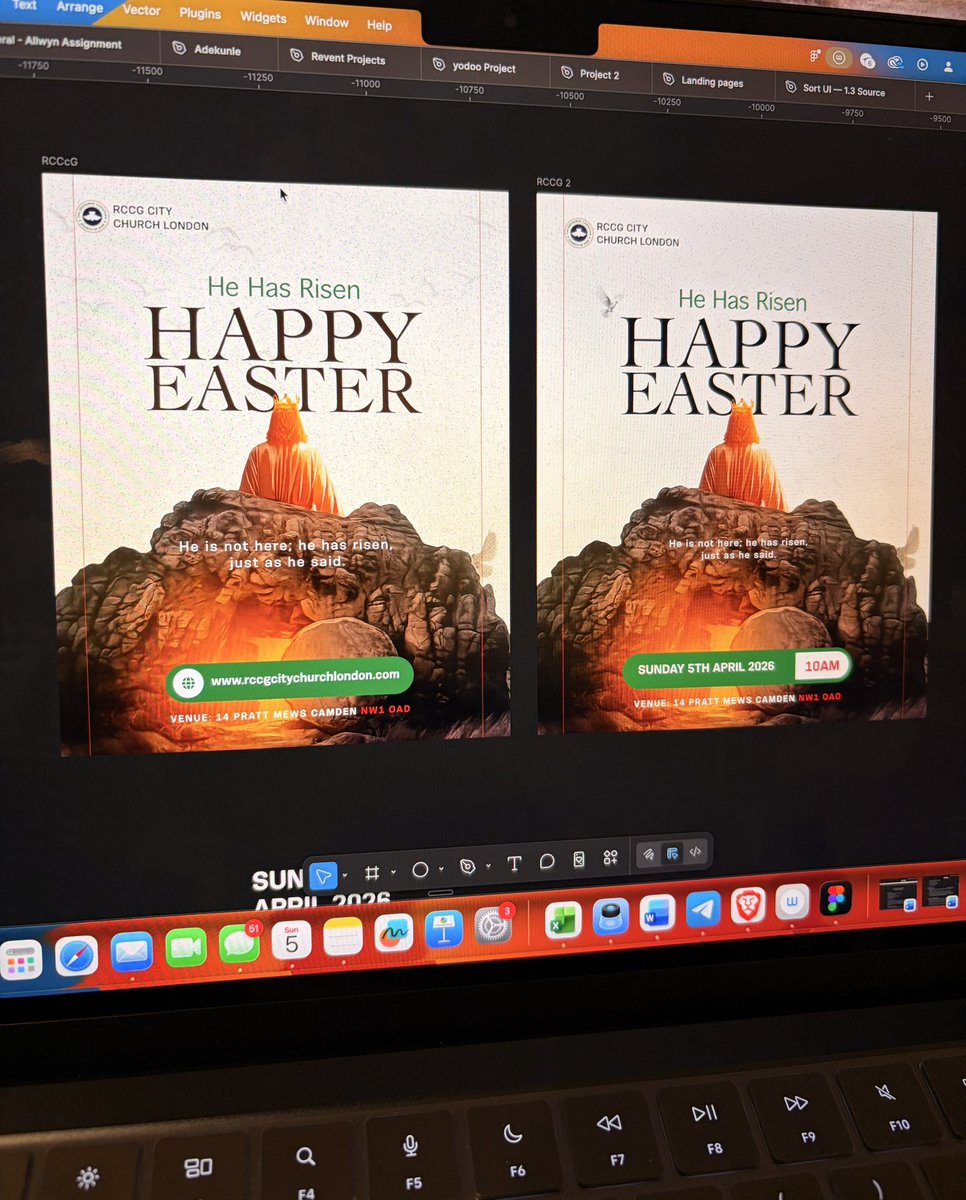The image size is (966, 1200).
Task: Click the highlighted W menu bar icon
Action: [839, 58]
